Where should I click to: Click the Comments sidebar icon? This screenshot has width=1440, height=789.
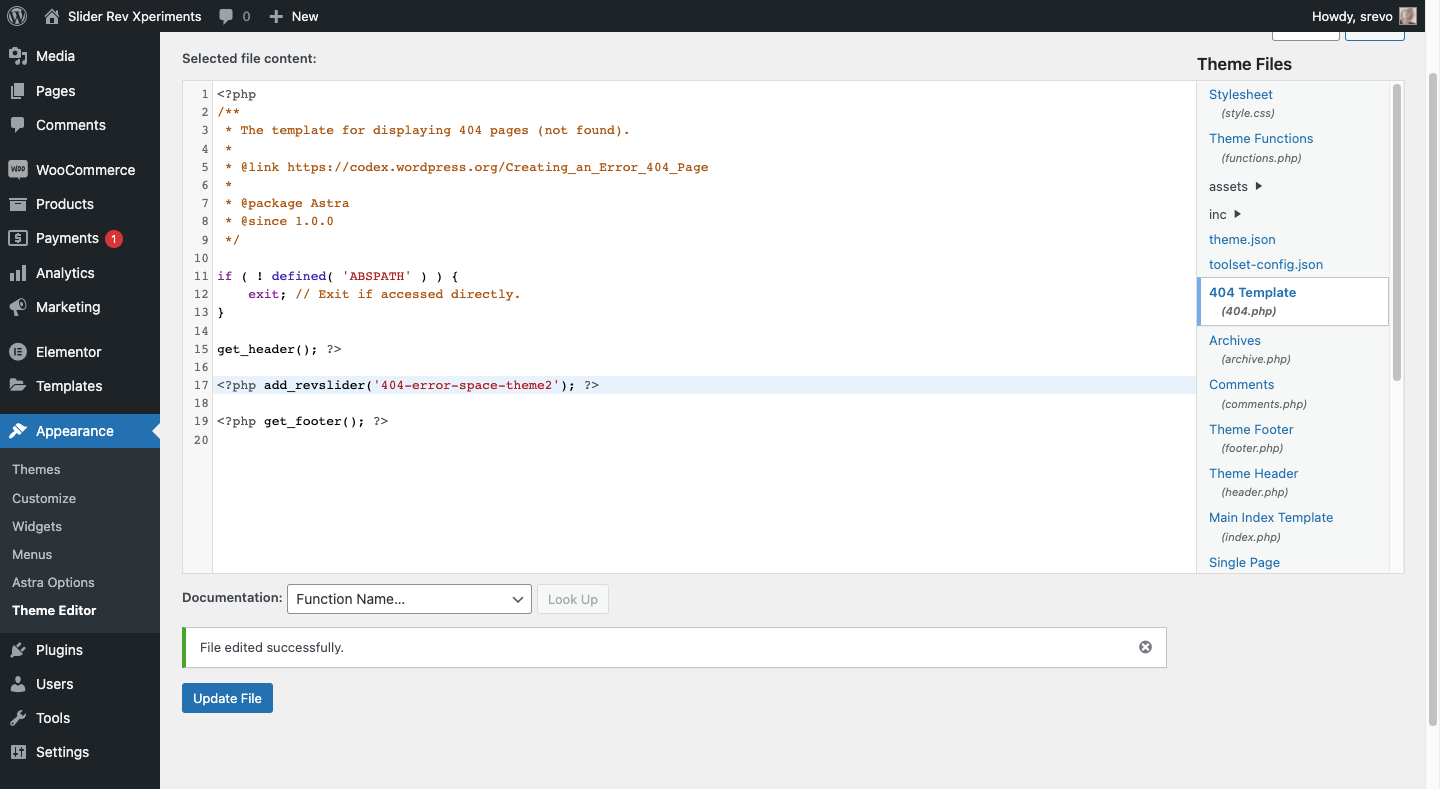(18, 125)
